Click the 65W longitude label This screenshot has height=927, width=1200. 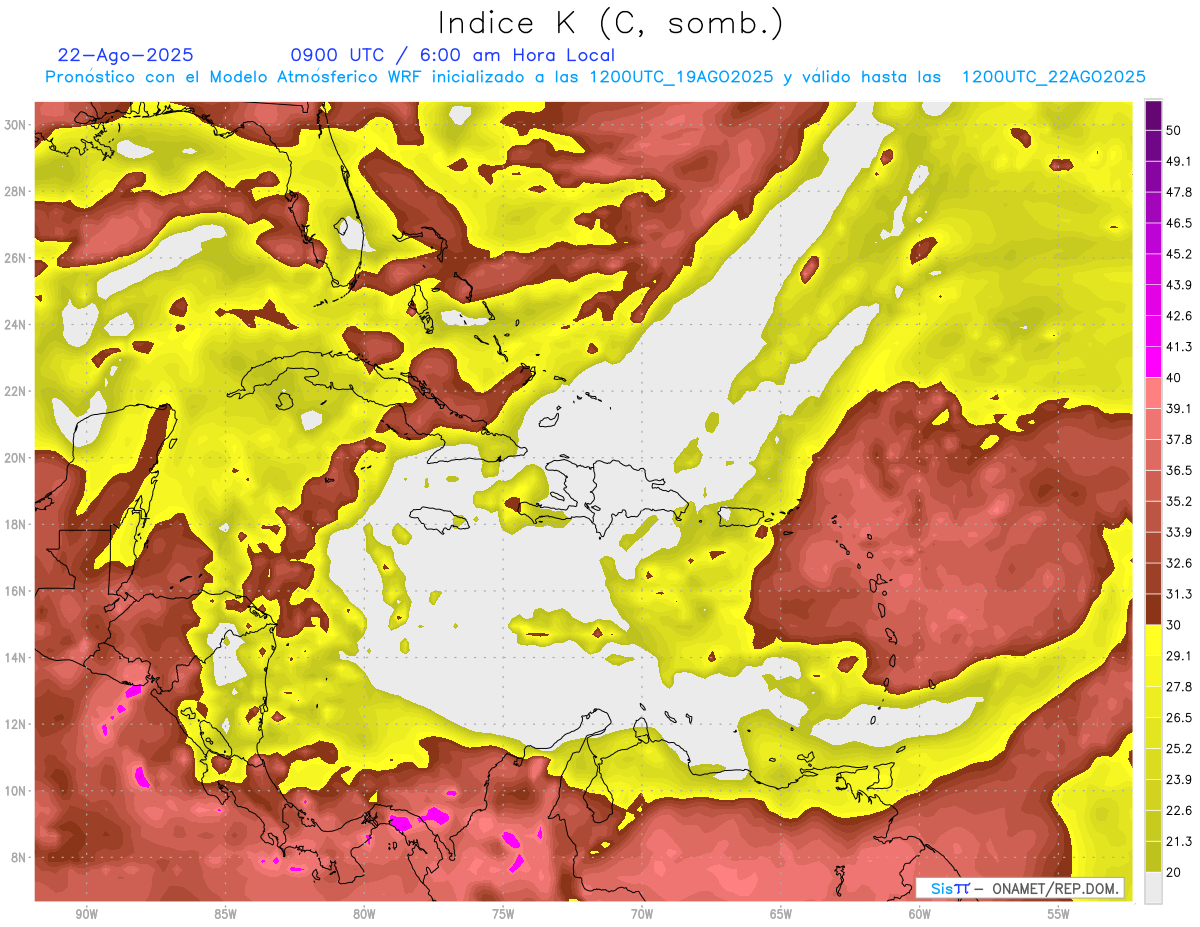pos(781,914)
